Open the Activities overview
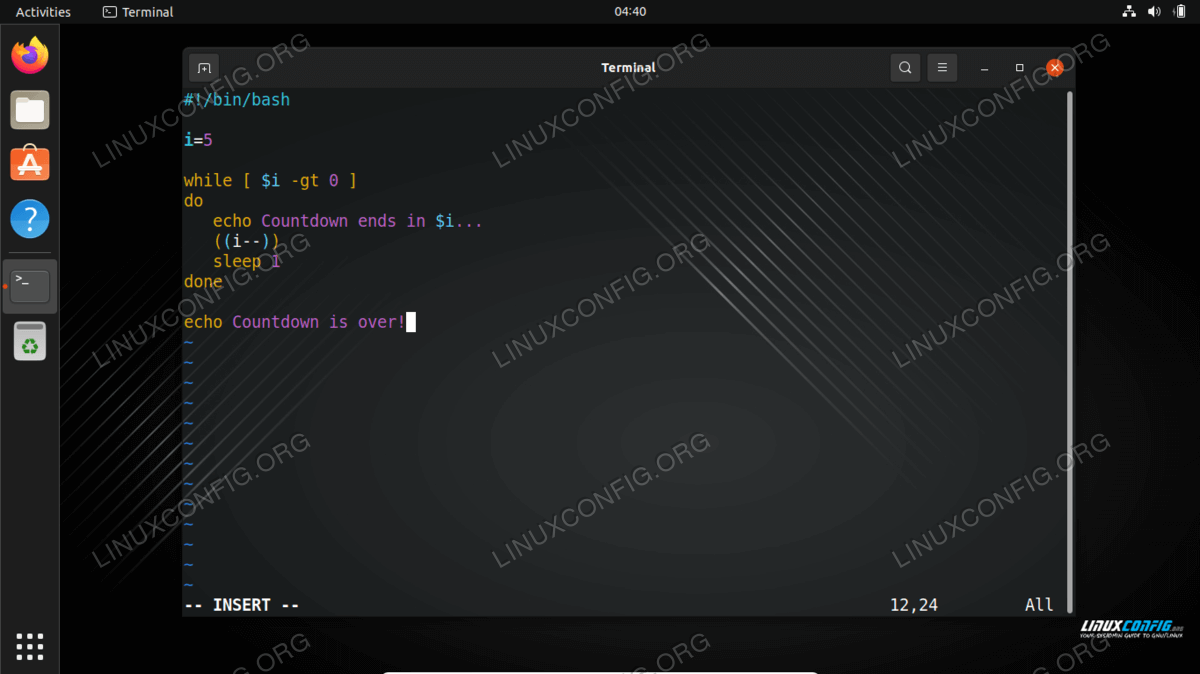 (x=43, y=12)
